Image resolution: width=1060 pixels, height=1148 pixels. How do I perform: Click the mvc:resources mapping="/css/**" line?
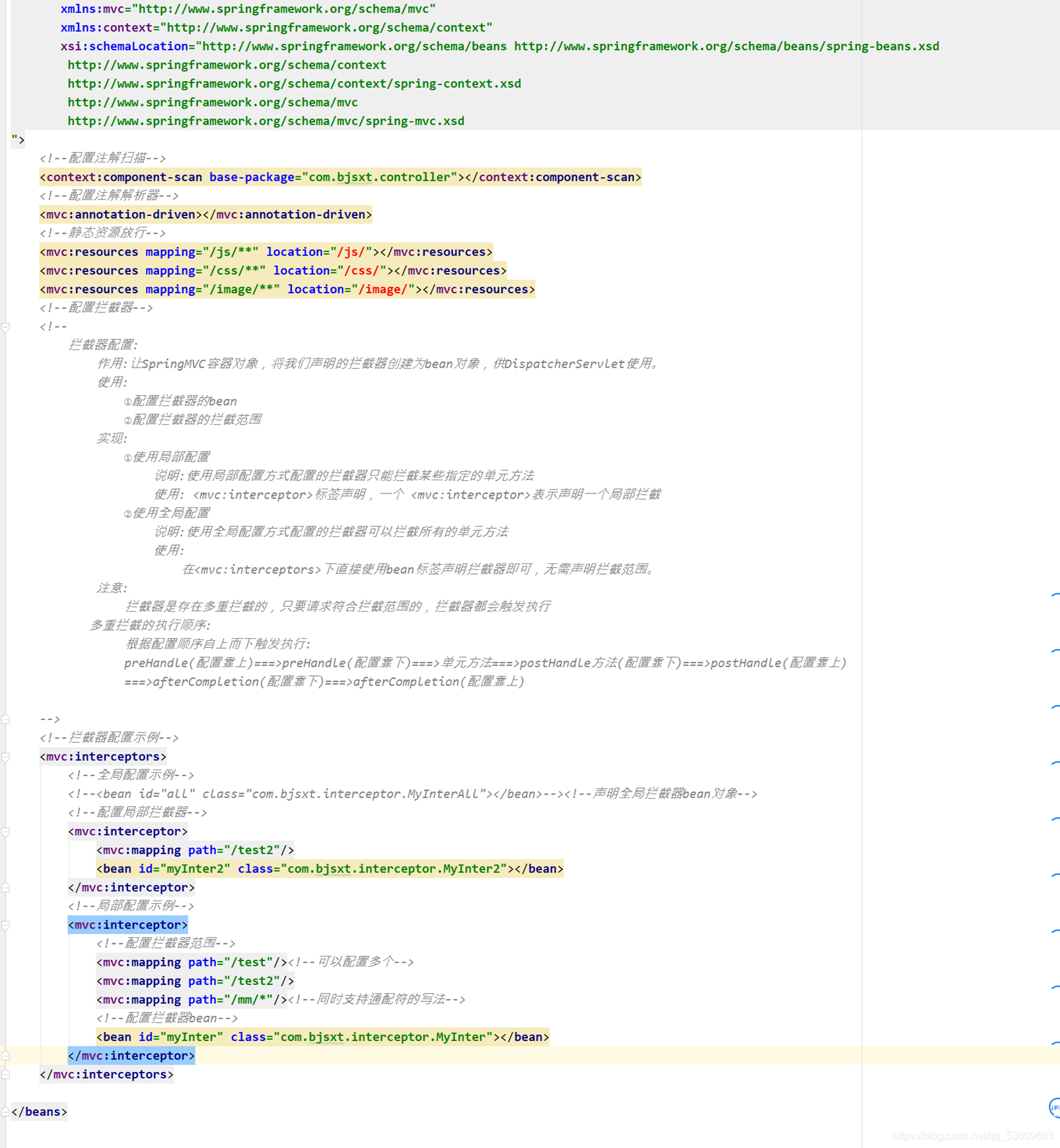273,271
